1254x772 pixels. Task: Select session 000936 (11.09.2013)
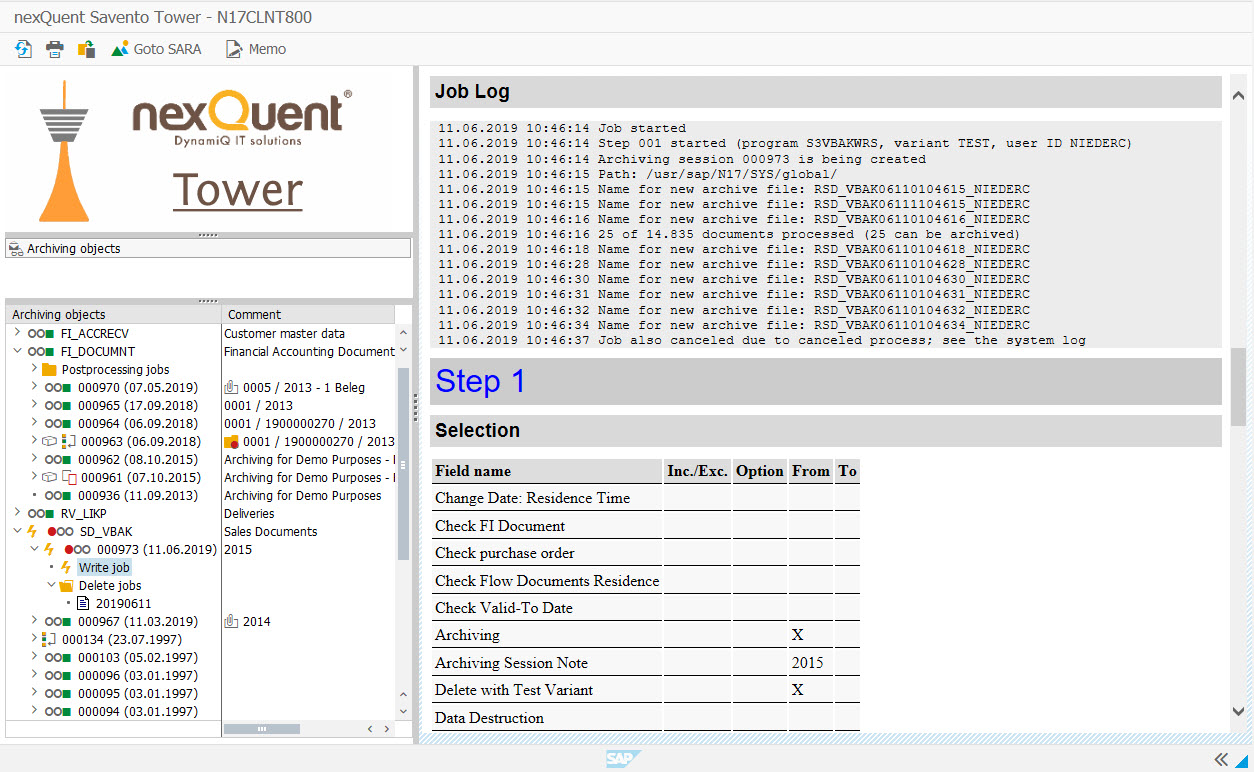point(139,495)
